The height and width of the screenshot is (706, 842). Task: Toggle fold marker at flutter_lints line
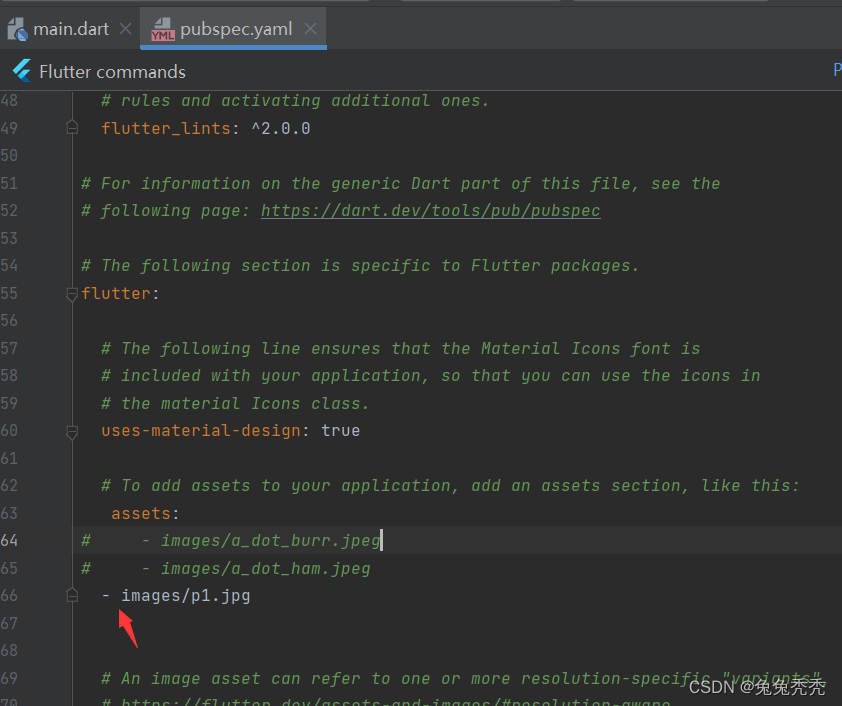(72, 128)
